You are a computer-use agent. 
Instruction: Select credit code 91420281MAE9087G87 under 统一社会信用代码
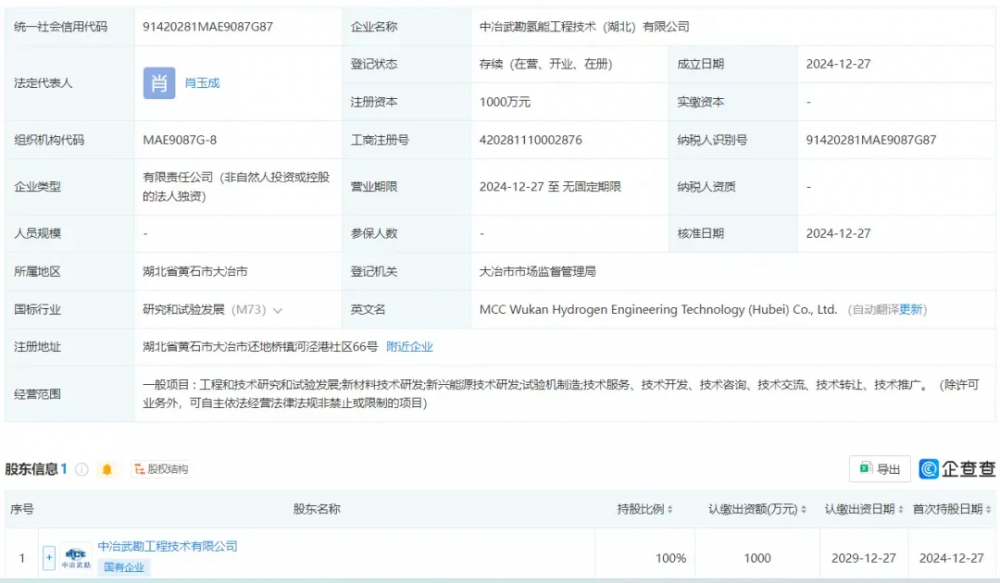(x=208, y=27)
